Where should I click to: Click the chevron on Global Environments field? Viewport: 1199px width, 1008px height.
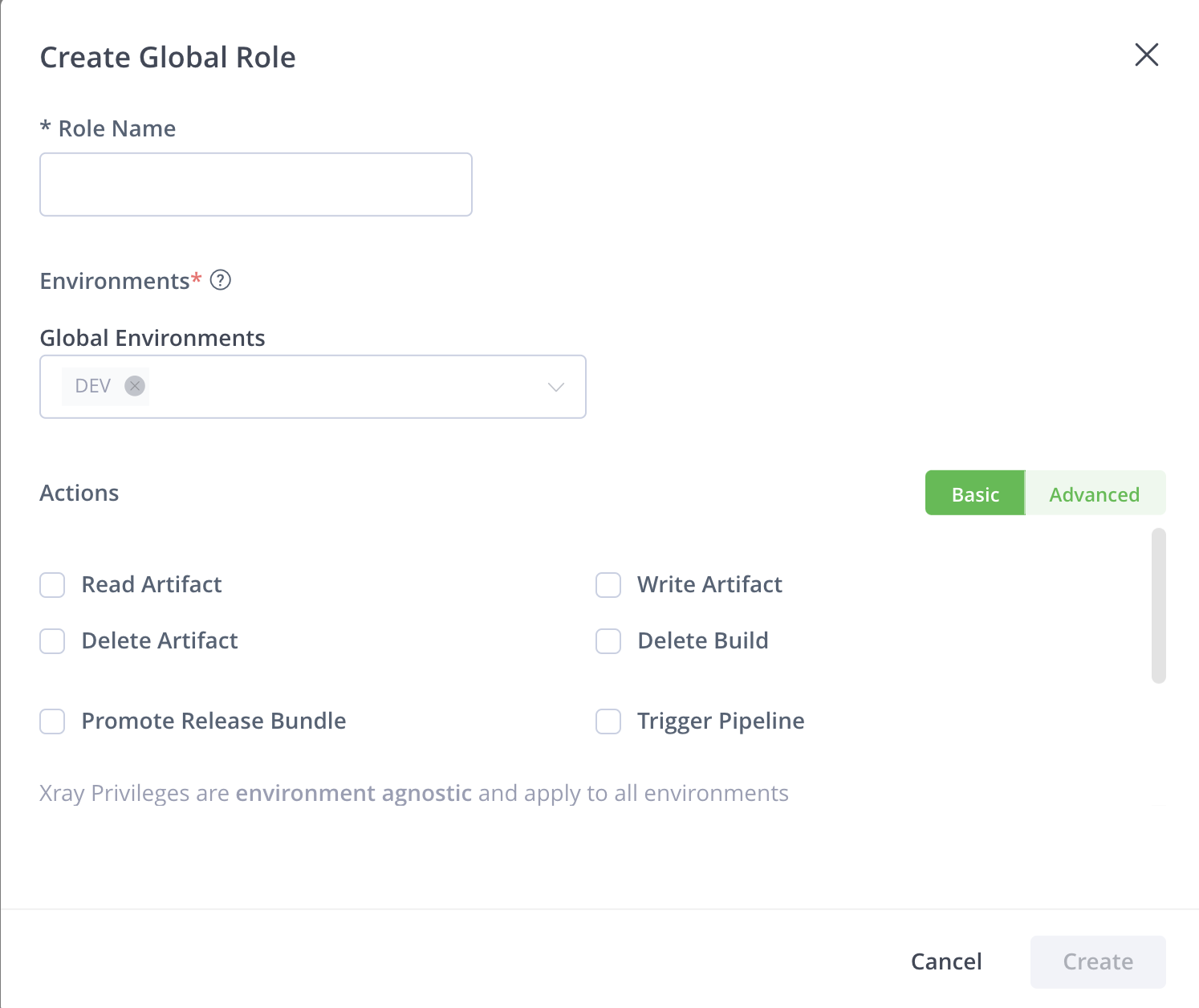pyautogui.click(x=555, y=388)
